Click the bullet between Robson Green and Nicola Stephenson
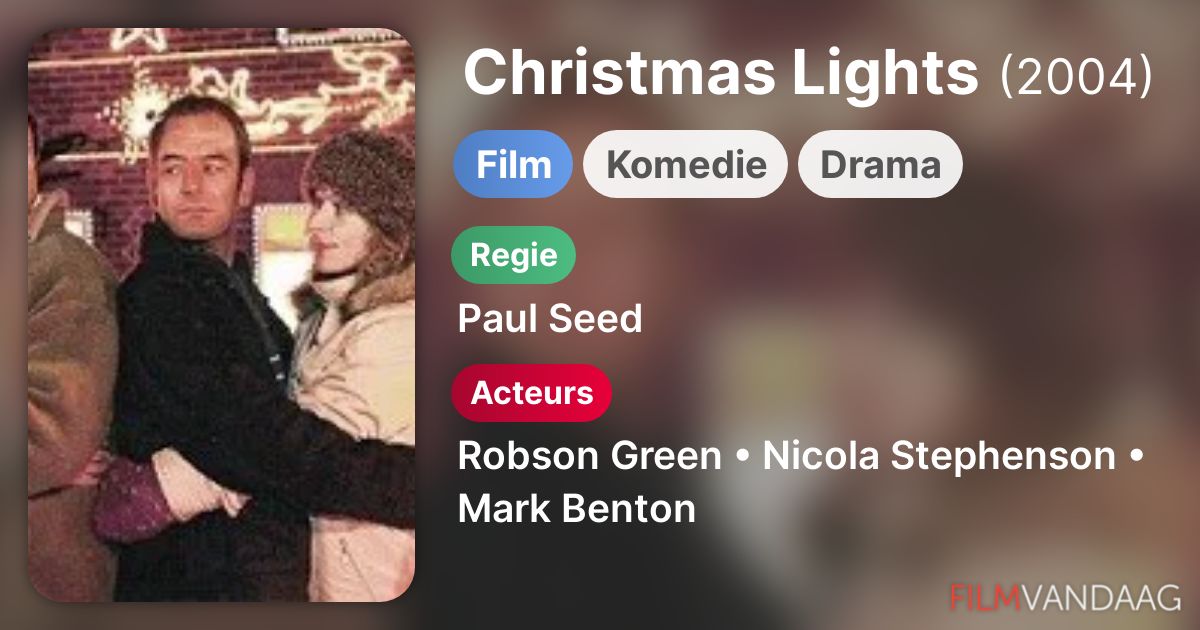Image resolution: width=1200 pixels, height=630 pixels. point(742,457)
